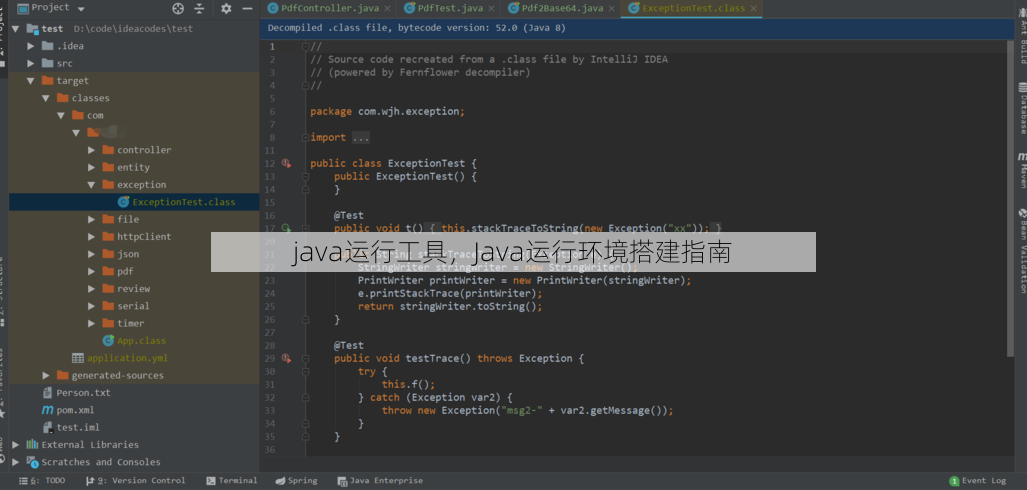Open the Version Control tool window

[136, 481]
